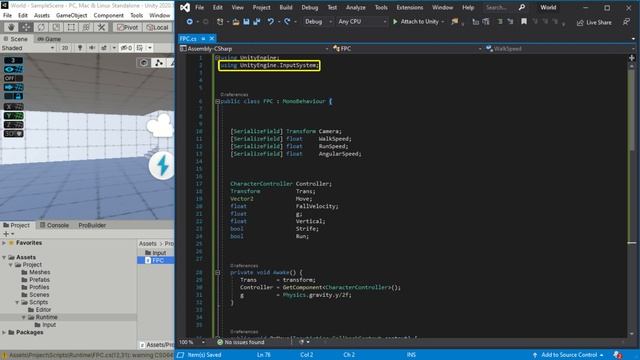The height and width of the screenshot is (360, 640).
Task: Expand the Favorites tree node
Action: [x=4, y=243]
